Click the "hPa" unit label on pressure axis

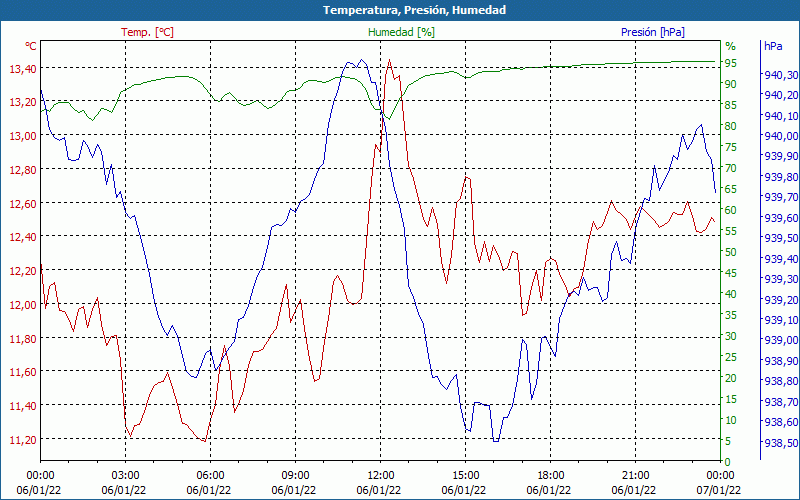[x=773, y=46]
